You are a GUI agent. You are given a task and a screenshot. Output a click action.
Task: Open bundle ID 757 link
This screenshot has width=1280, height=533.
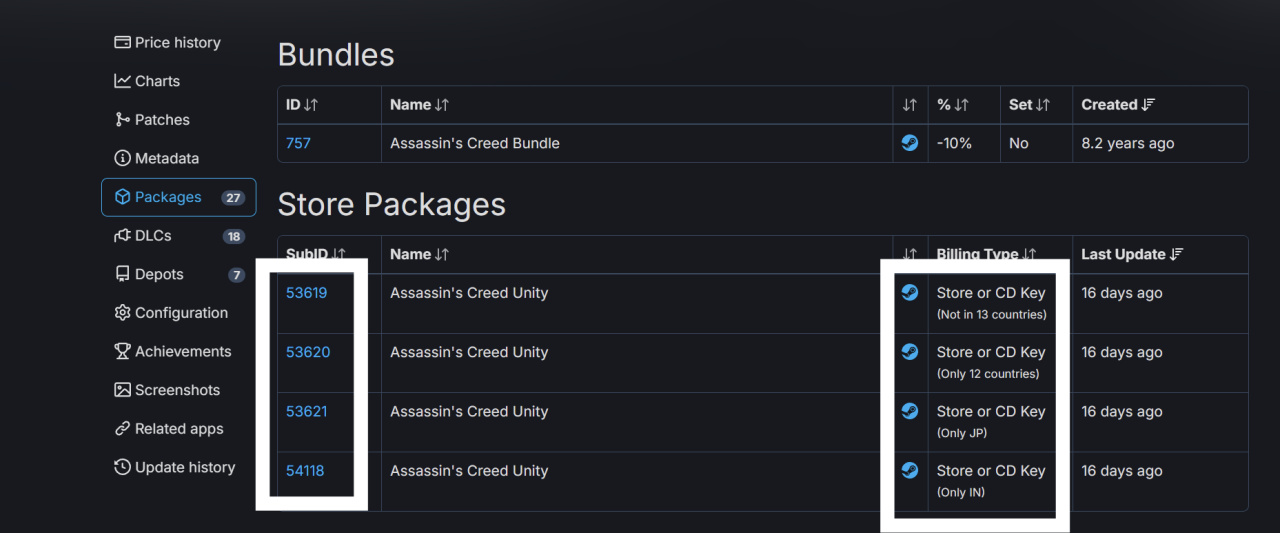298,143
